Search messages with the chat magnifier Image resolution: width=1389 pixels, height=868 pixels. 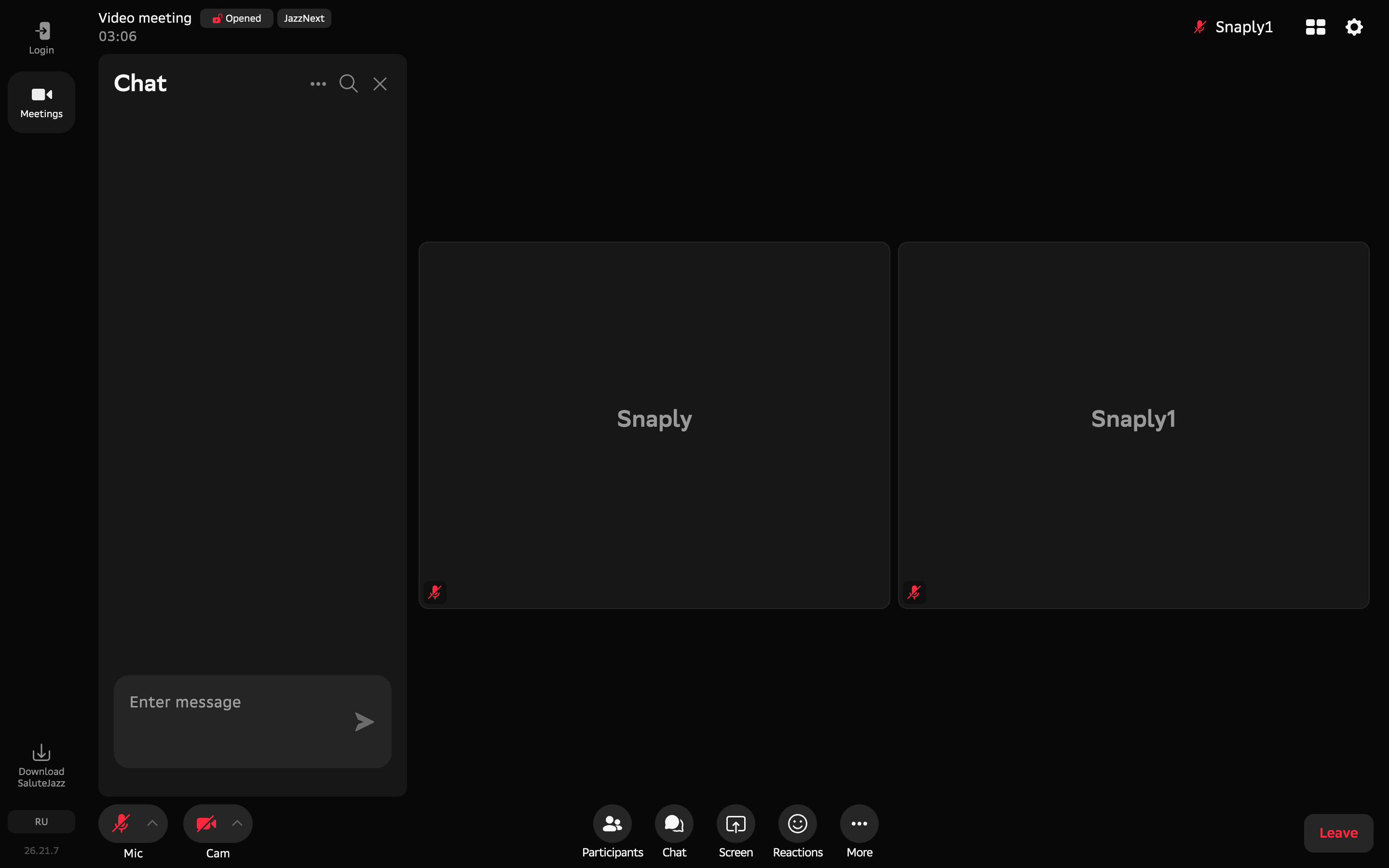[x=348, y=84]
